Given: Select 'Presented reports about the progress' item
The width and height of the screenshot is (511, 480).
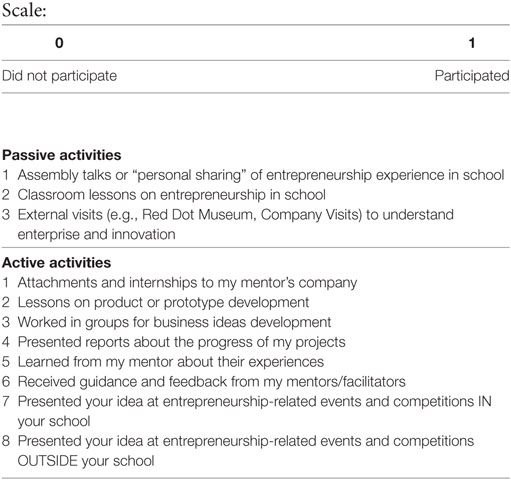Looking at the screenshot, I should pos(174,342).
